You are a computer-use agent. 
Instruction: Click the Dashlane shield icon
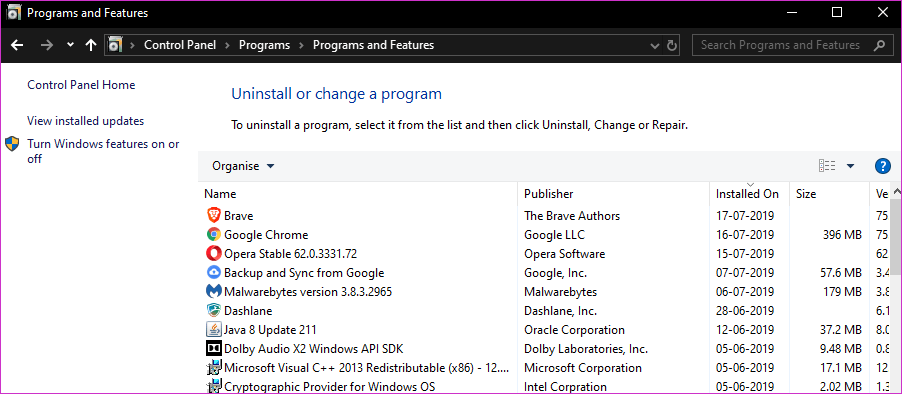(x=213, y=311)
